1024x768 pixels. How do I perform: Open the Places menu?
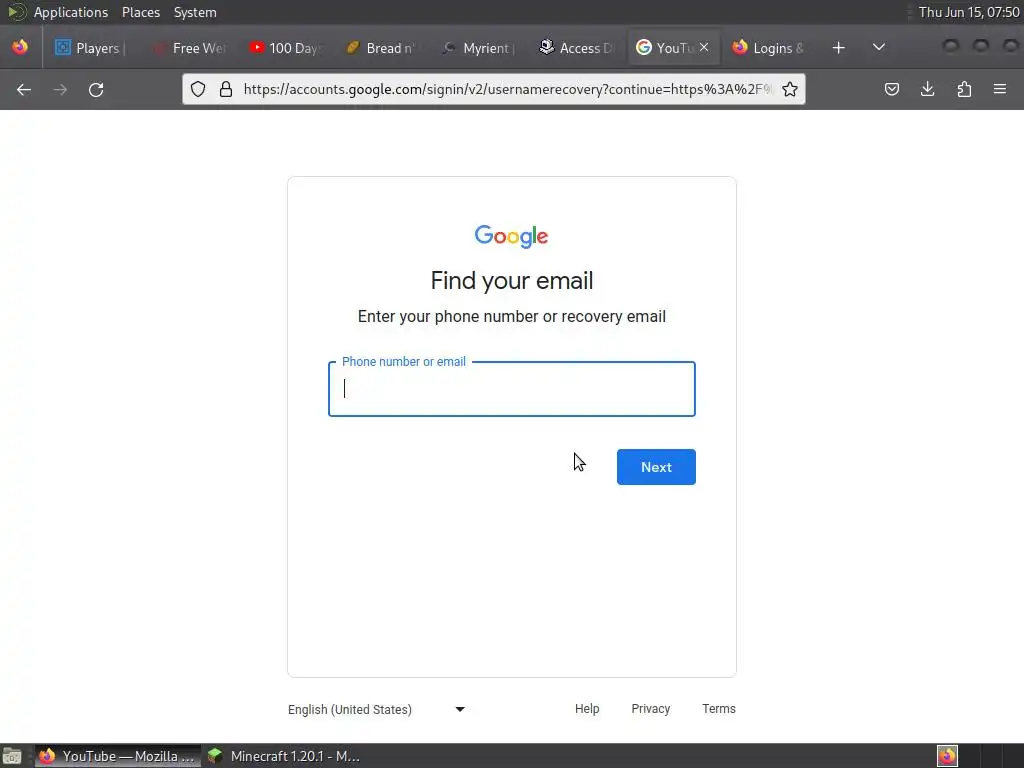[141, 12]
